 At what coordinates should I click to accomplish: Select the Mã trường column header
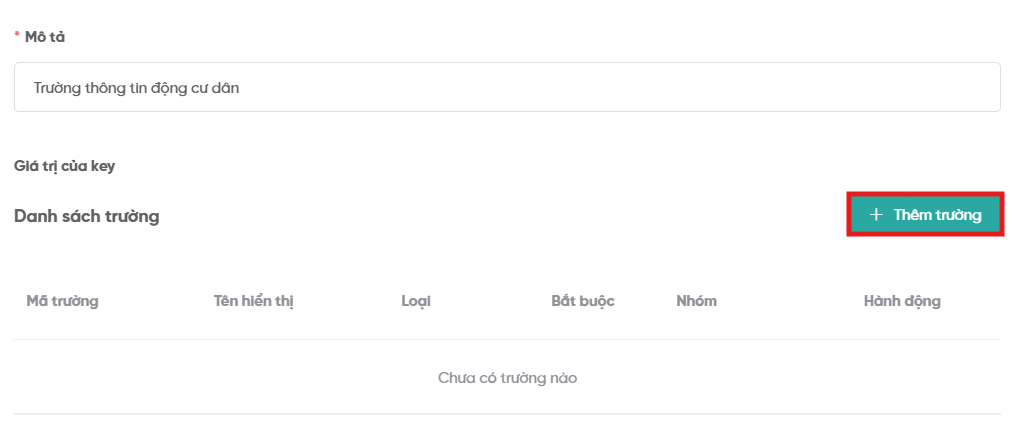point(62,301)
